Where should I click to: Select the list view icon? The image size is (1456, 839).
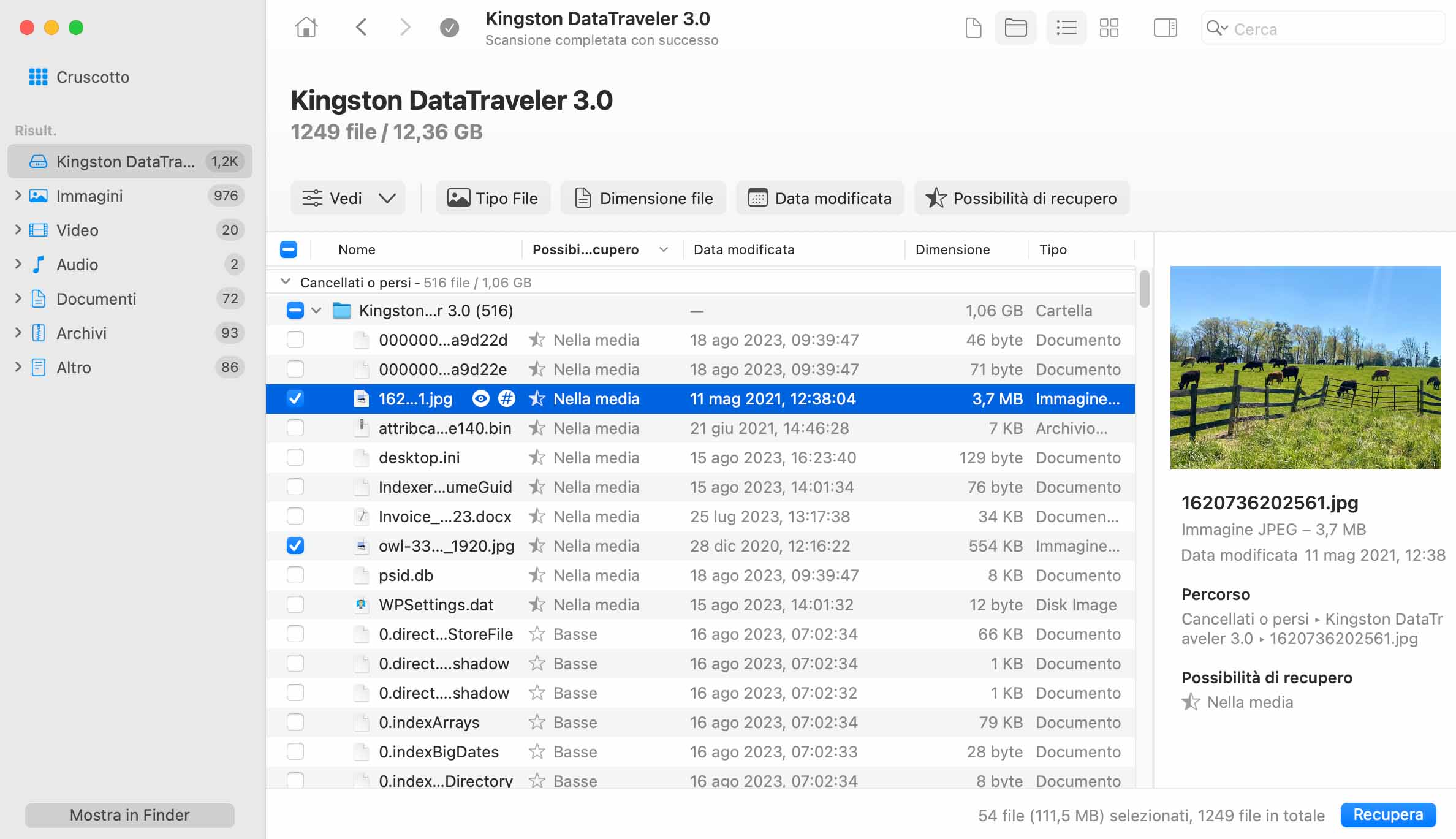[1066, 28]
